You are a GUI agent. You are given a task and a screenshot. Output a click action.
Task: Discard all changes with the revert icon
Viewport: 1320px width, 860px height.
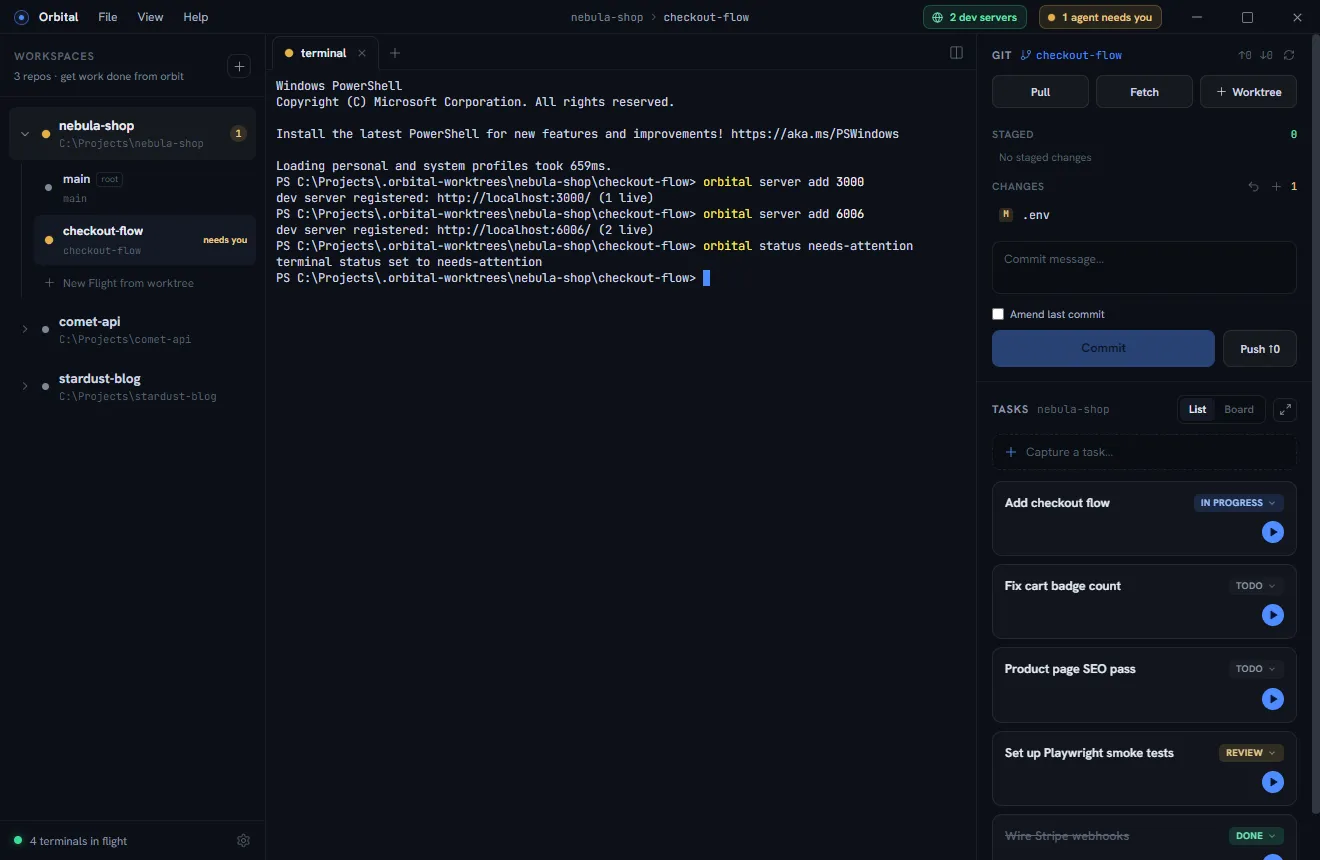(1254, 187)
